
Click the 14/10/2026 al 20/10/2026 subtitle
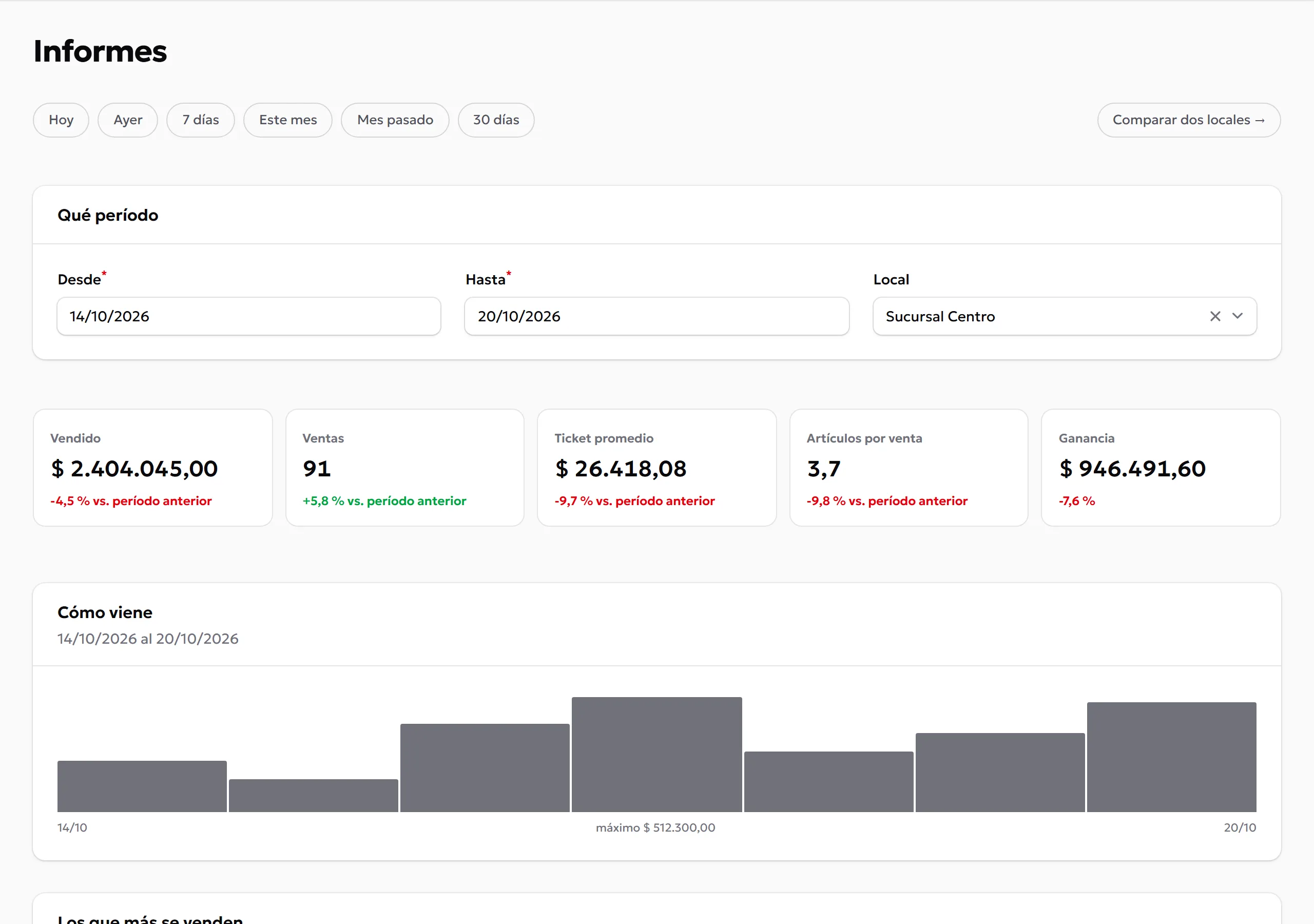(148, 639)
